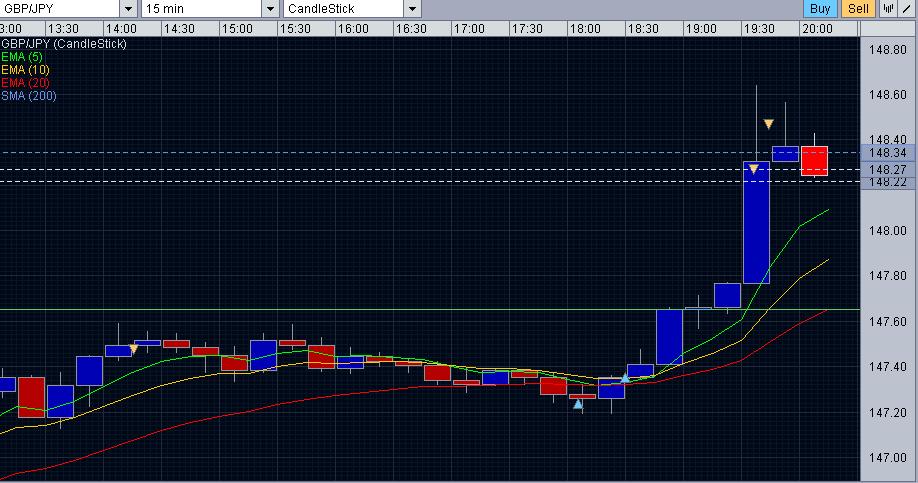
Task: Click the 148.27 price level label
Action: pos(888,169)
